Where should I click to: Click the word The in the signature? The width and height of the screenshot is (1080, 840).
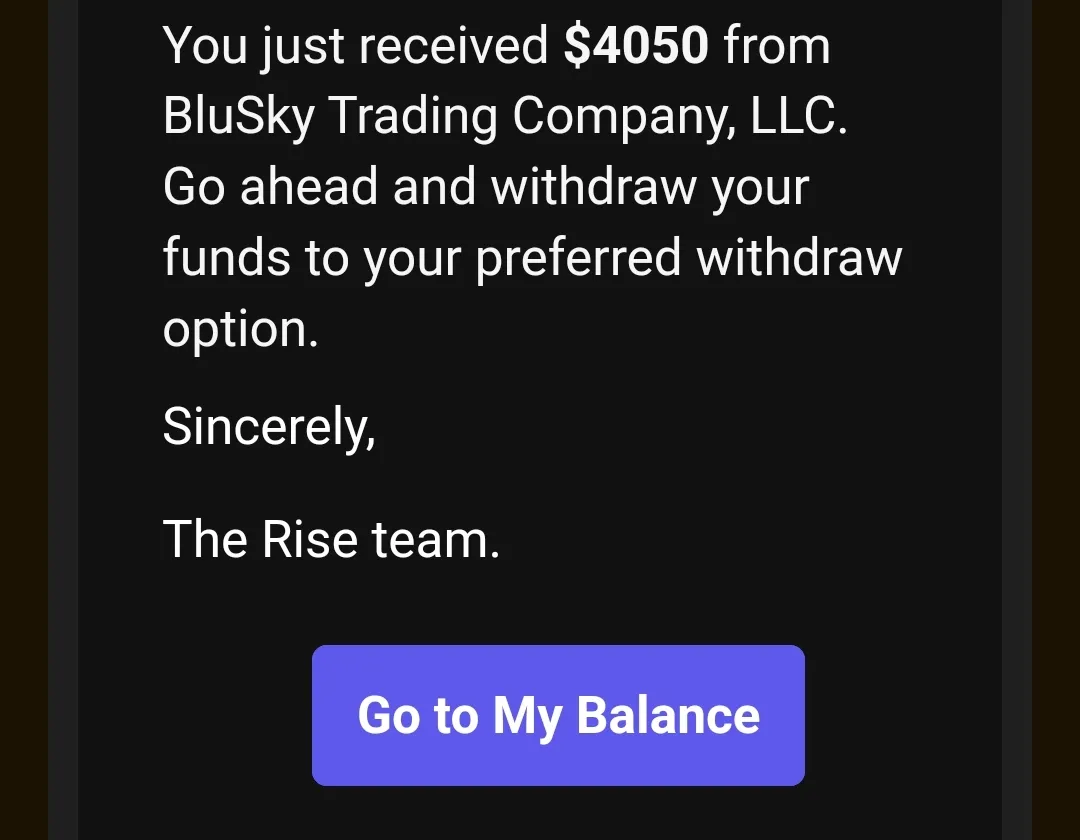pyautogui.click(x=205, y=538)
